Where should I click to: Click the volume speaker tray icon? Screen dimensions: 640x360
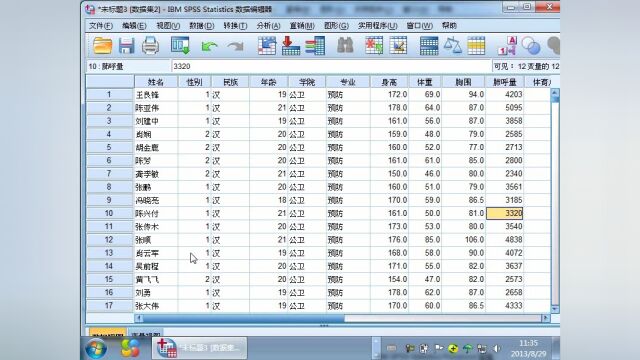click(x=497, y=348)
